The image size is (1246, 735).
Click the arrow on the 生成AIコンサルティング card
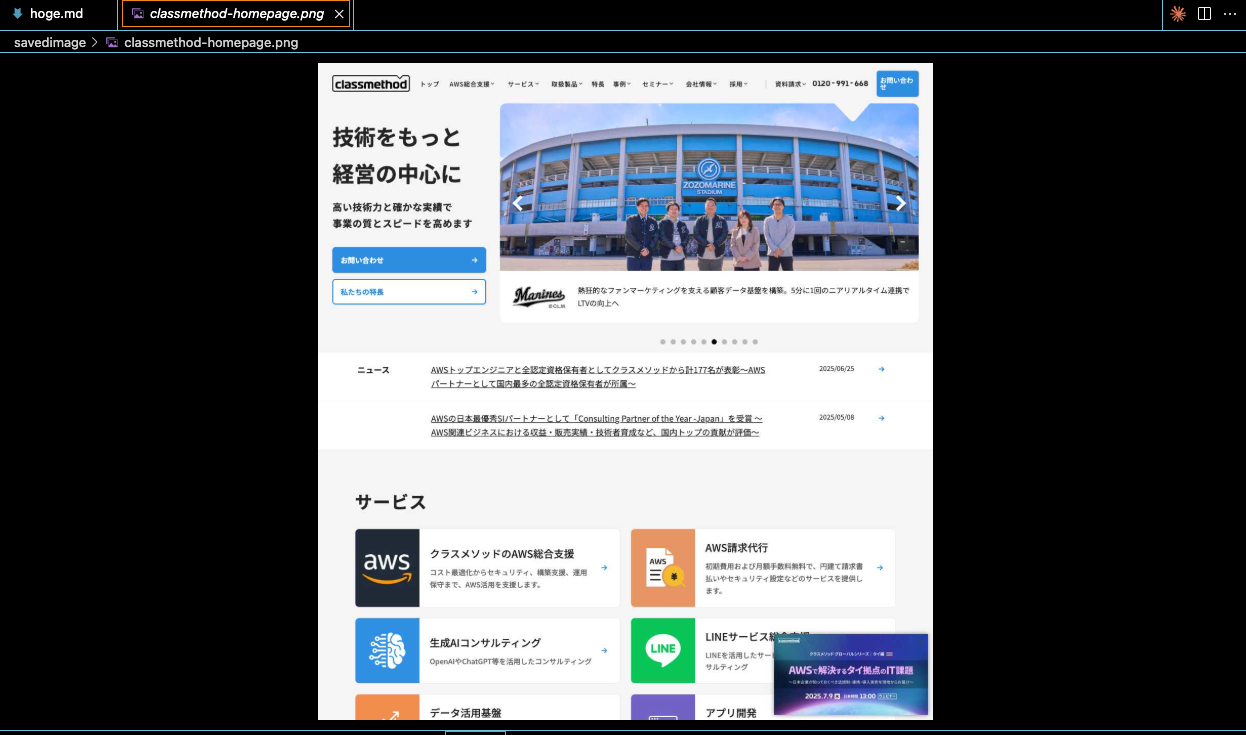tap(604, 650)
